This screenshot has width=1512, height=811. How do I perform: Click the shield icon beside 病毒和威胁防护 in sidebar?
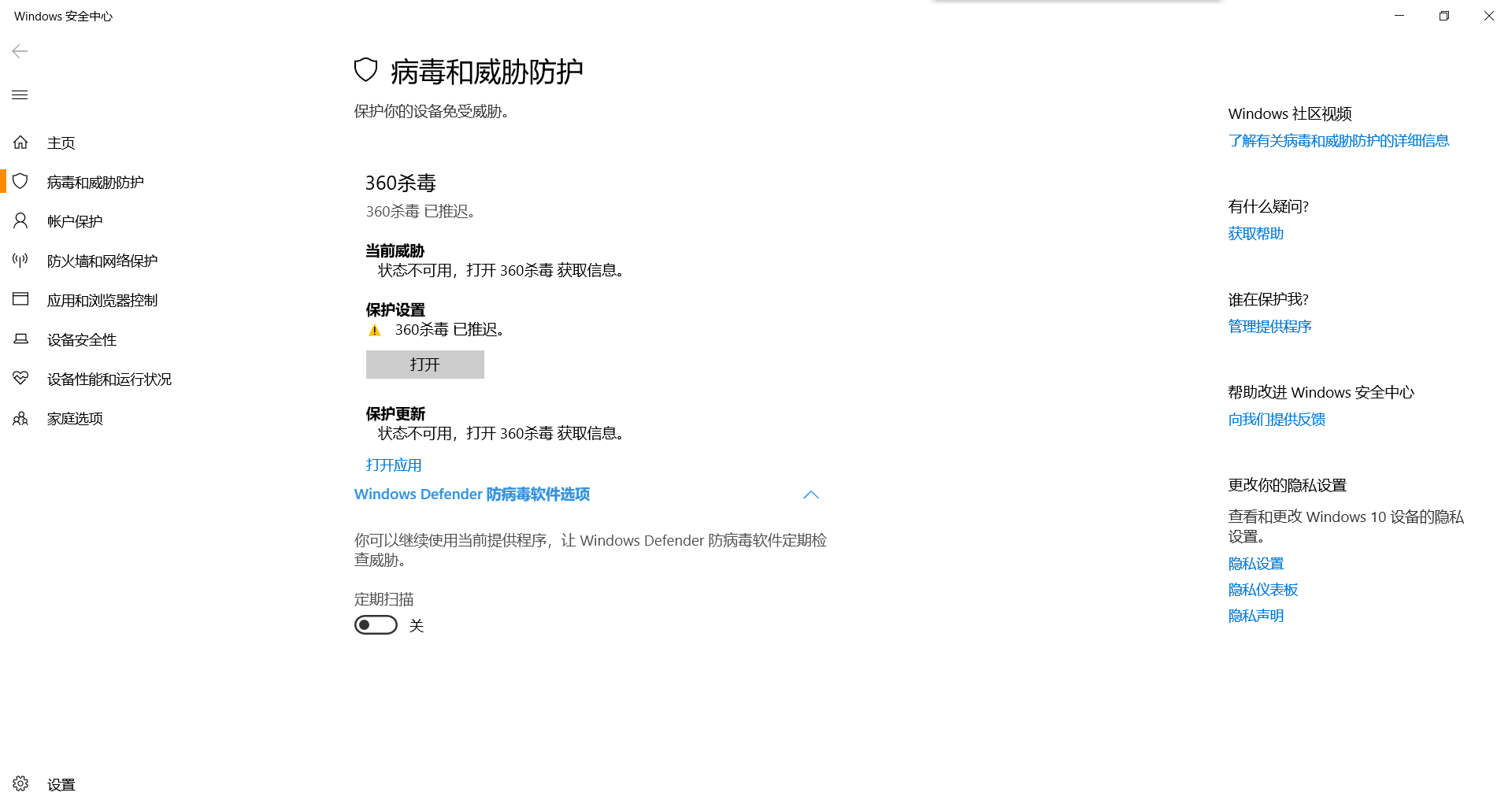click(20, 182)
